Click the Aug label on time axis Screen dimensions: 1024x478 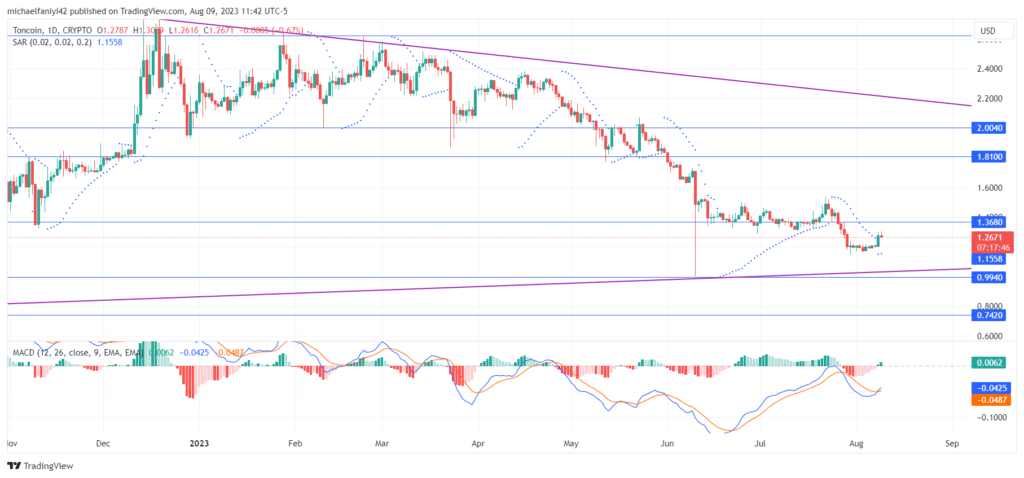[x=857, y=443]
